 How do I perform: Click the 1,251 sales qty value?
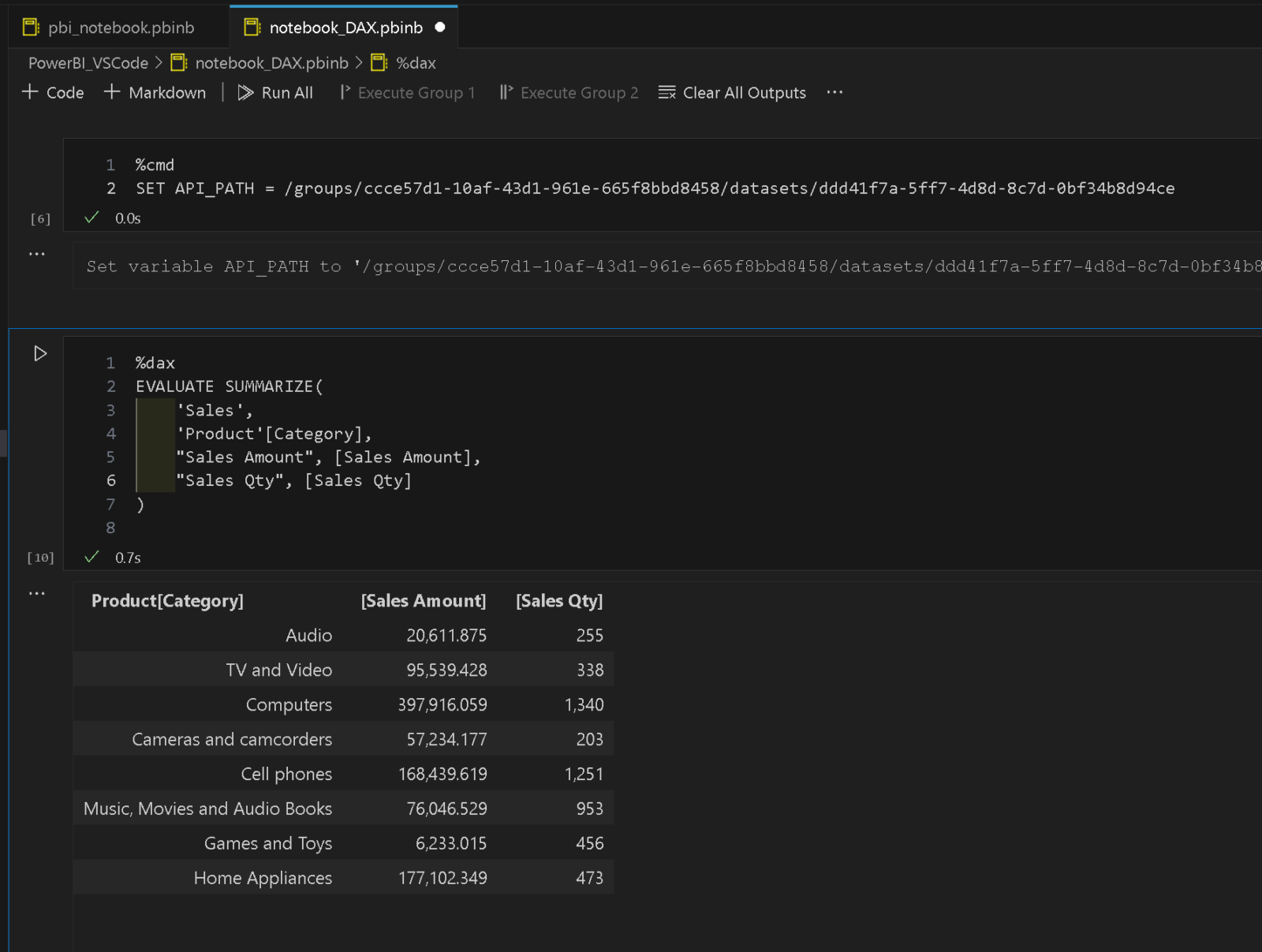[x=584, y=775]
